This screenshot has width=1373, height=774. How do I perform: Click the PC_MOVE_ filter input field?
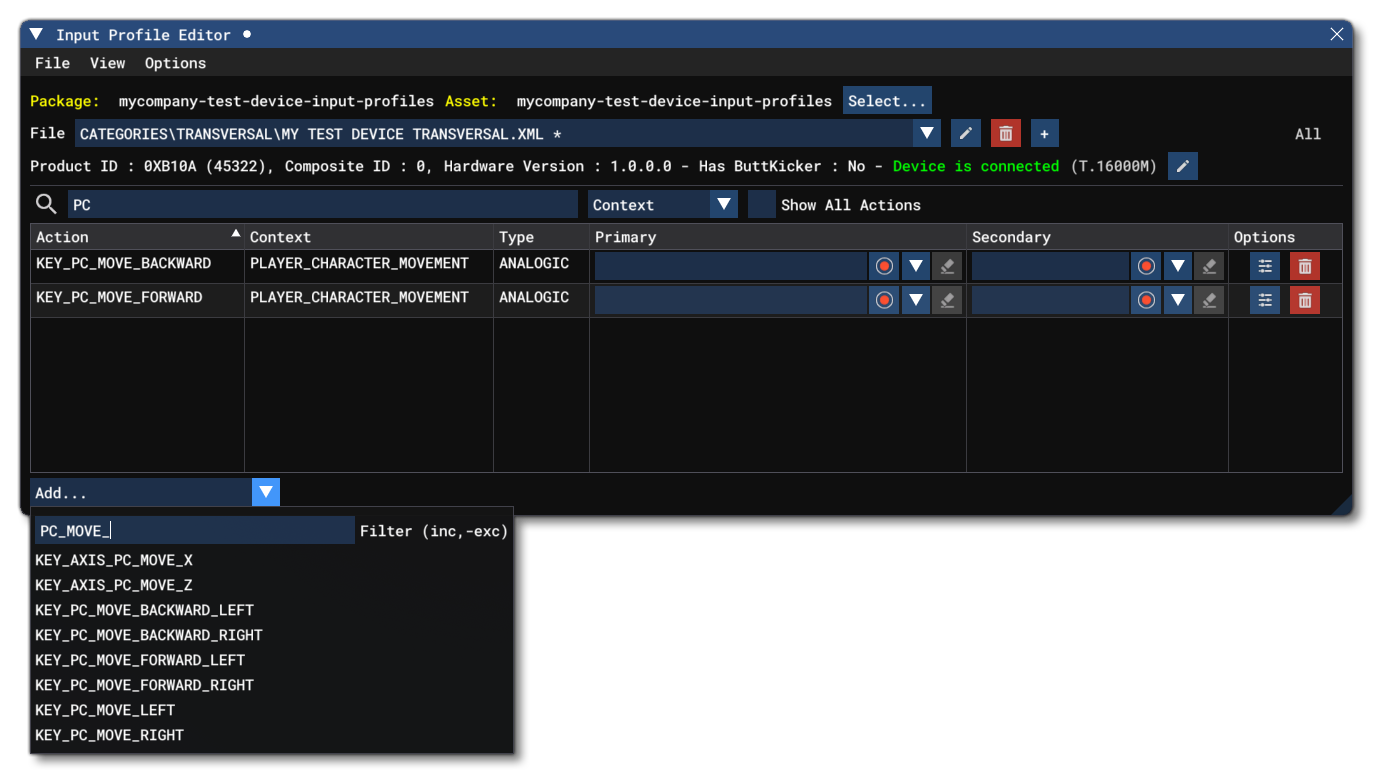(195, 530)
